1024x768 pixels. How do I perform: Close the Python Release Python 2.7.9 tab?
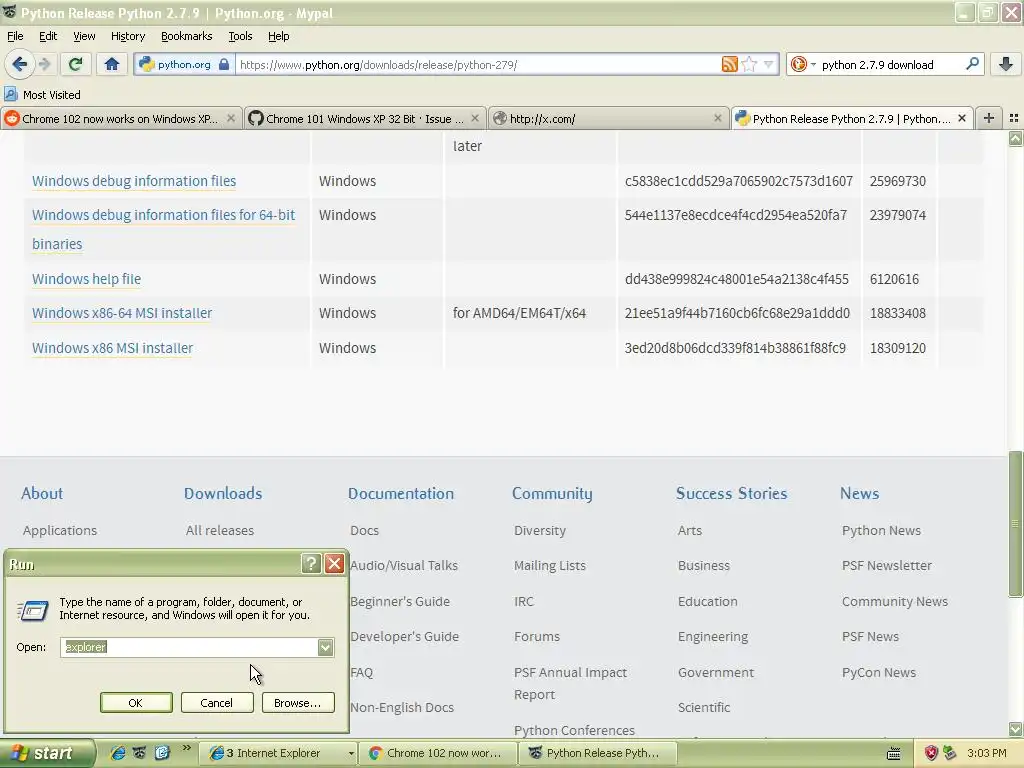point(961,118)
